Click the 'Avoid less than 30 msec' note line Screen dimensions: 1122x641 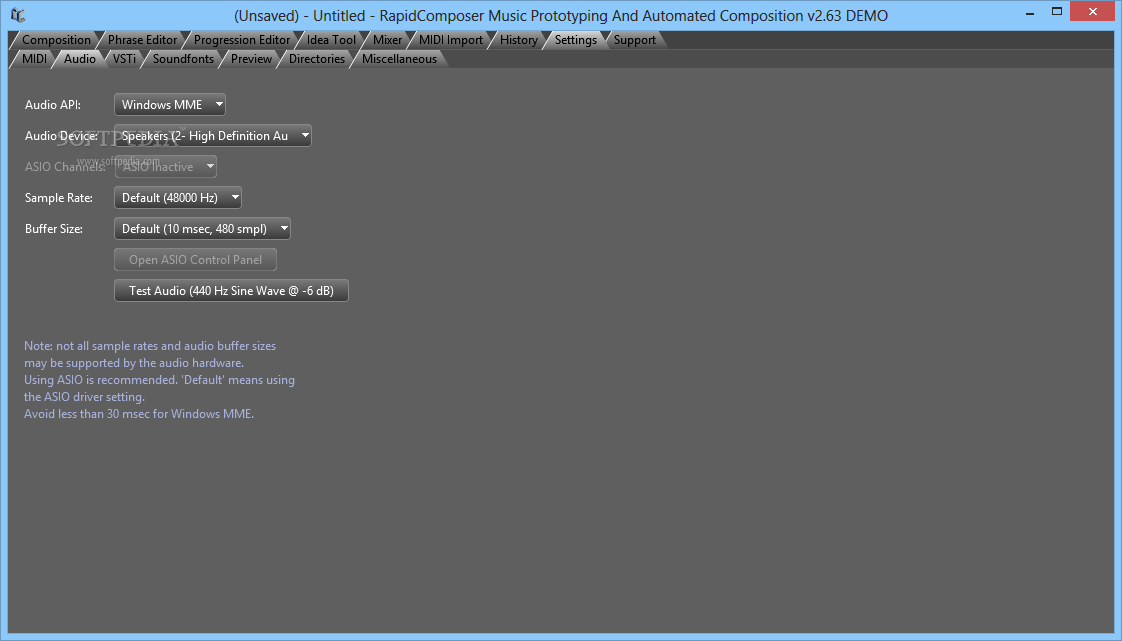pyautogui.click(x=139, y=414)
